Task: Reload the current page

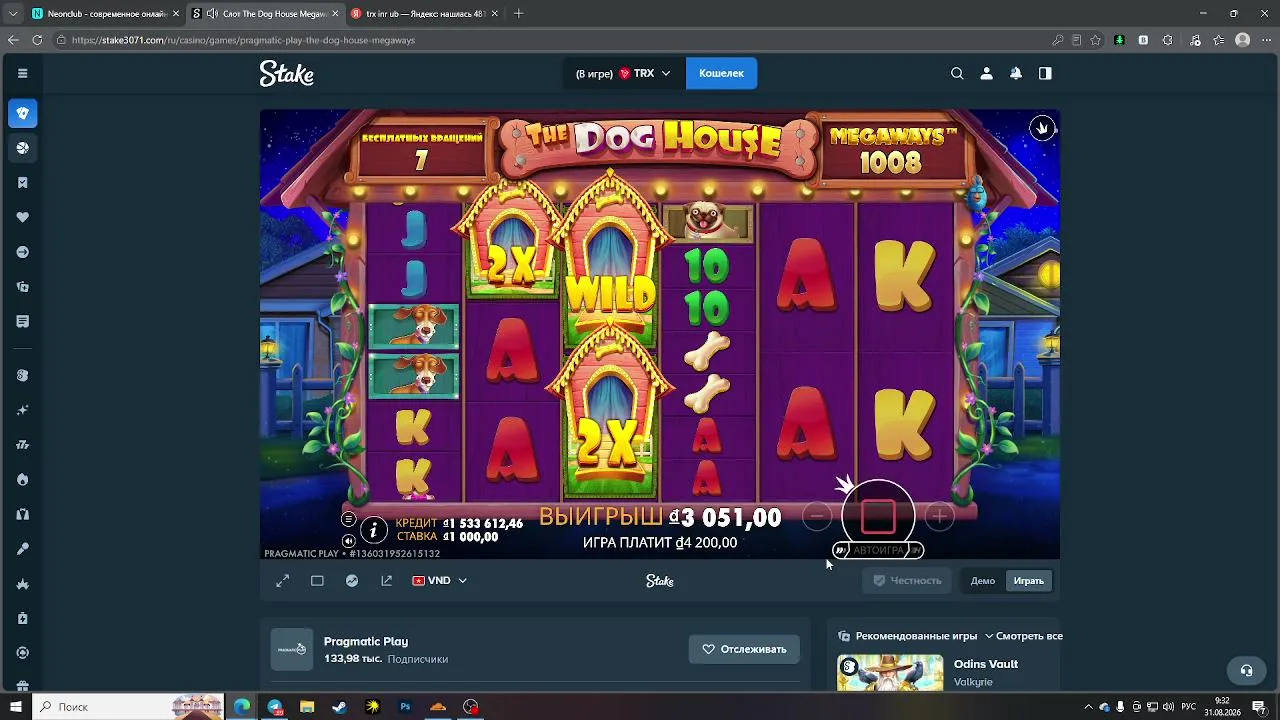Action: click(x=37, y=40)
